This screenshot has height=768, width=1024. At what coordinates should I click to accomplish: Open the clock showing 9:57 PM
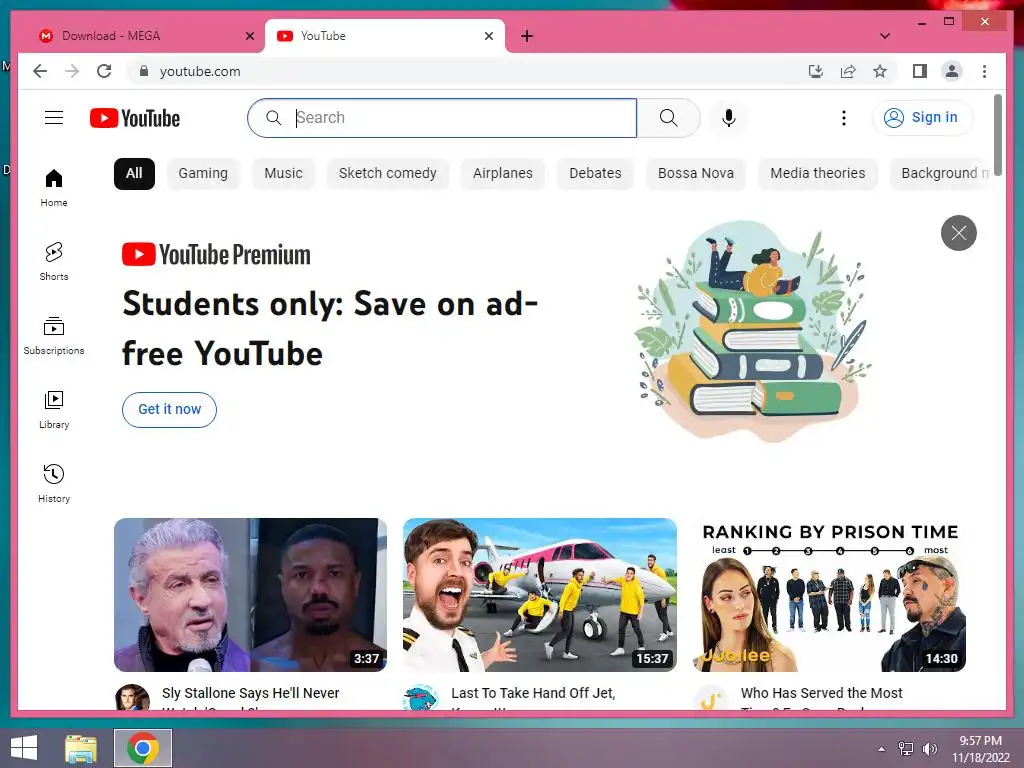pos(980,749)
